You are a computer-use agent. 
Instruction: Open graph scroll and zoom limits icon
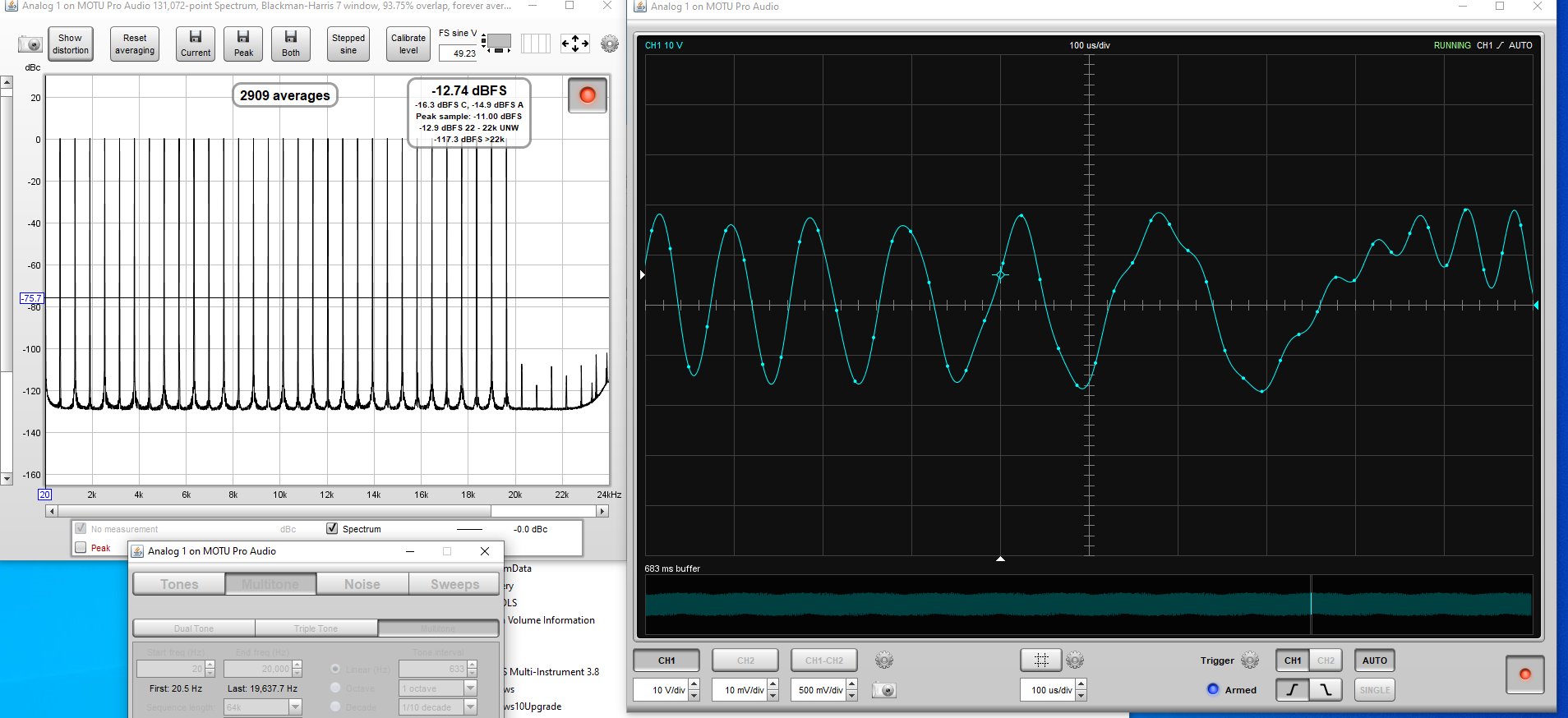(496, 42)
